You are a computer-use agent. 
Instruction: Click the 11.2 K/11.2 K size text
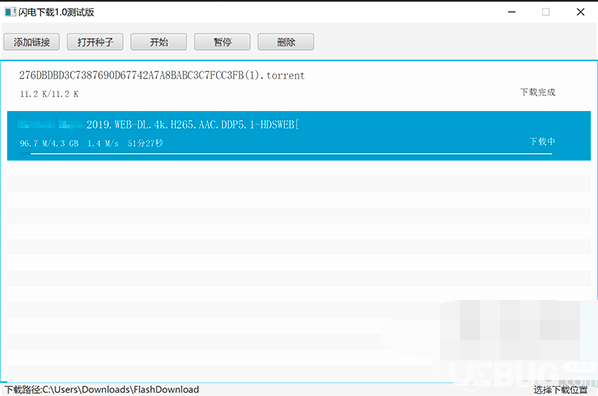49,94
